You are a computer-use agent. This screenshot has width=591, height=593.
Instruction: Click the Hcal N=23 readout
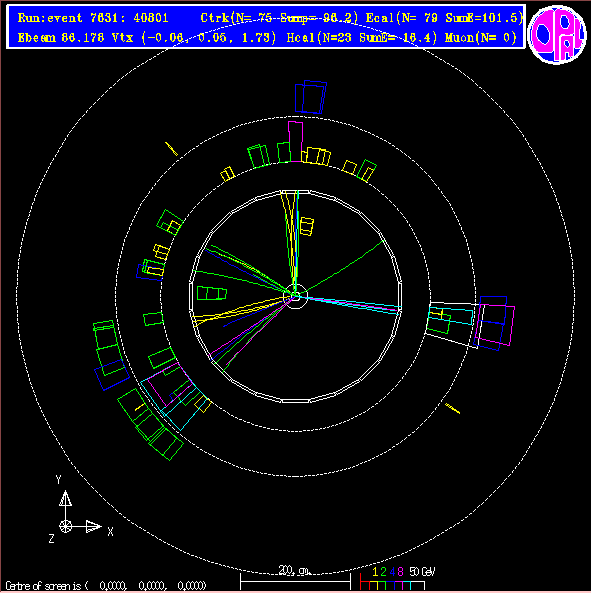pos(318,38)
